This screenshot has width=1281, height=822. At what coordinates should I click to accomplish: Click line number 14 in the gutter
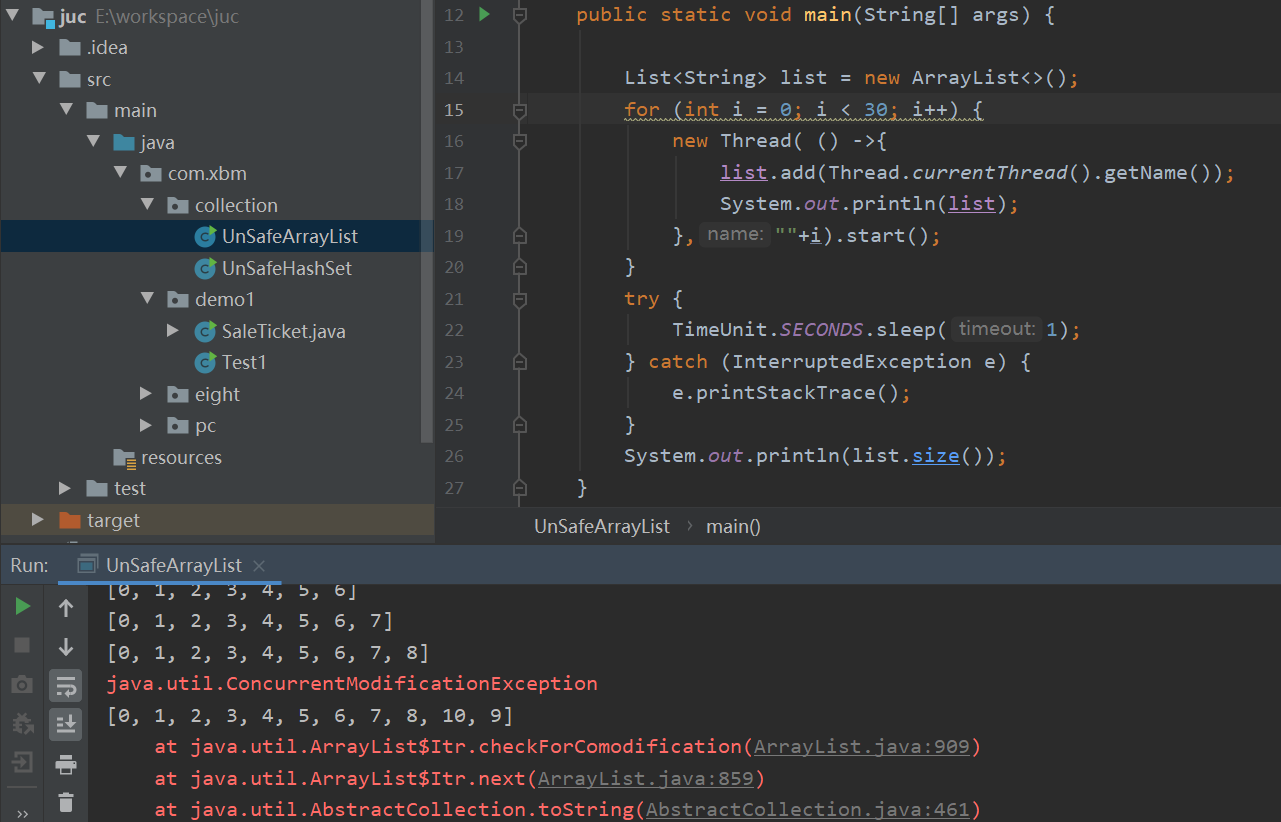point(453,78)
